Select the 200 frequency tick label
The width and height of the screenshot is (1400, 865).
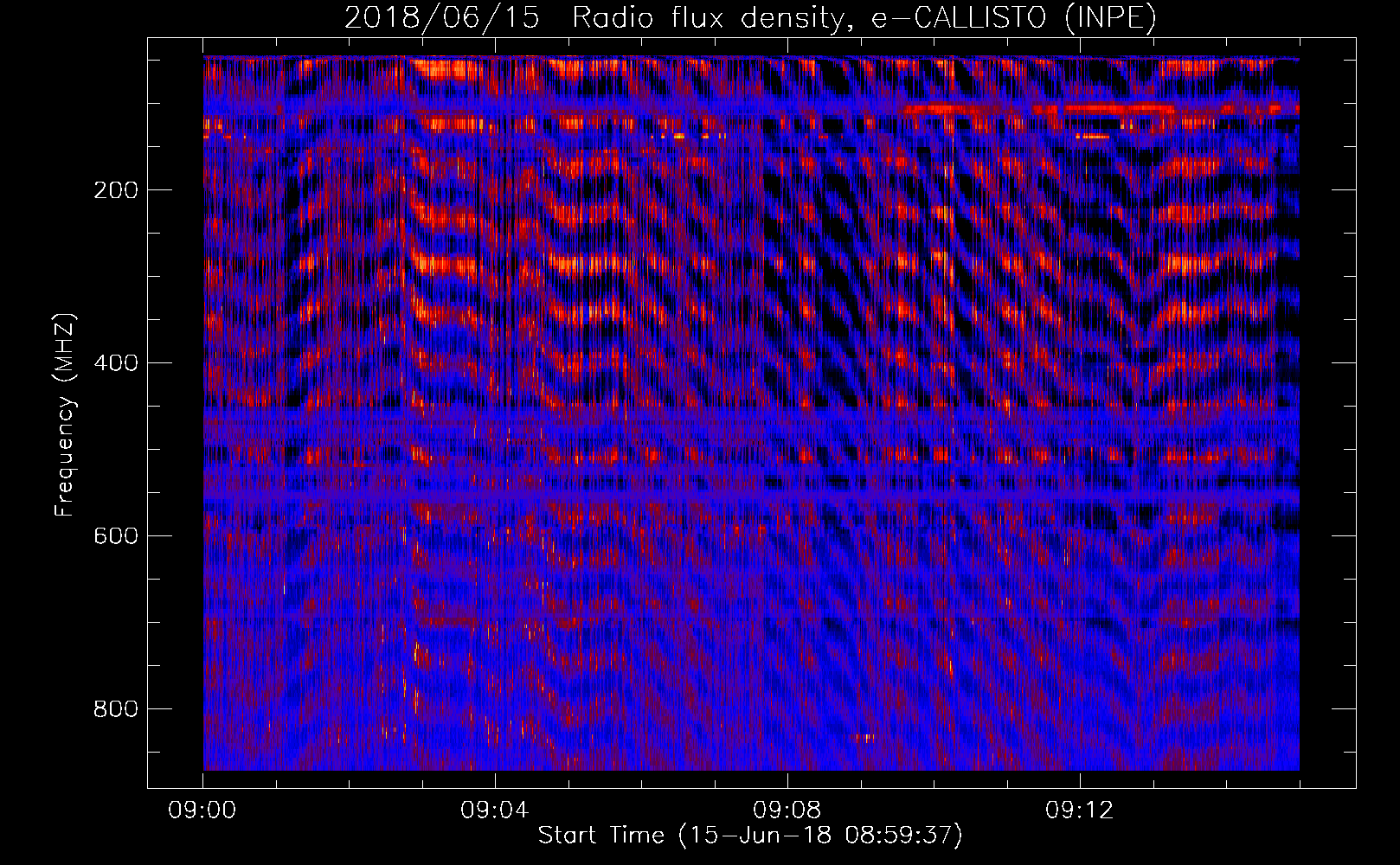coord(116,190)
